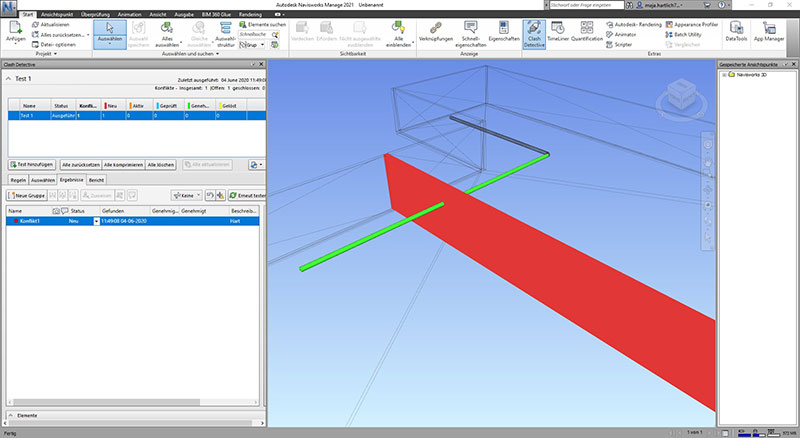Click Aktualisieren in the Projekt group
The width and height of the screenshot is (800, 438).
(x=51, y=25)
